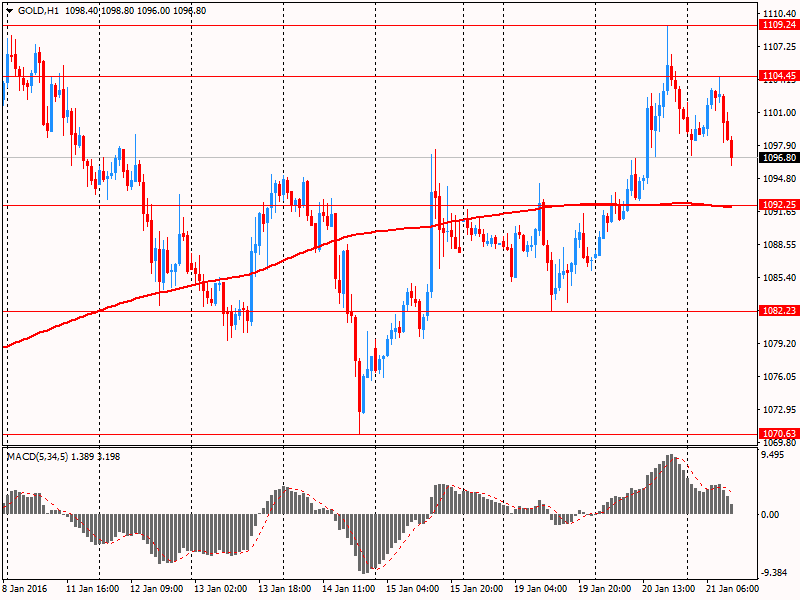Select the MACD(5,34,5) indicator label
This screenshot has height=600, width=800.
pos(37,457)
